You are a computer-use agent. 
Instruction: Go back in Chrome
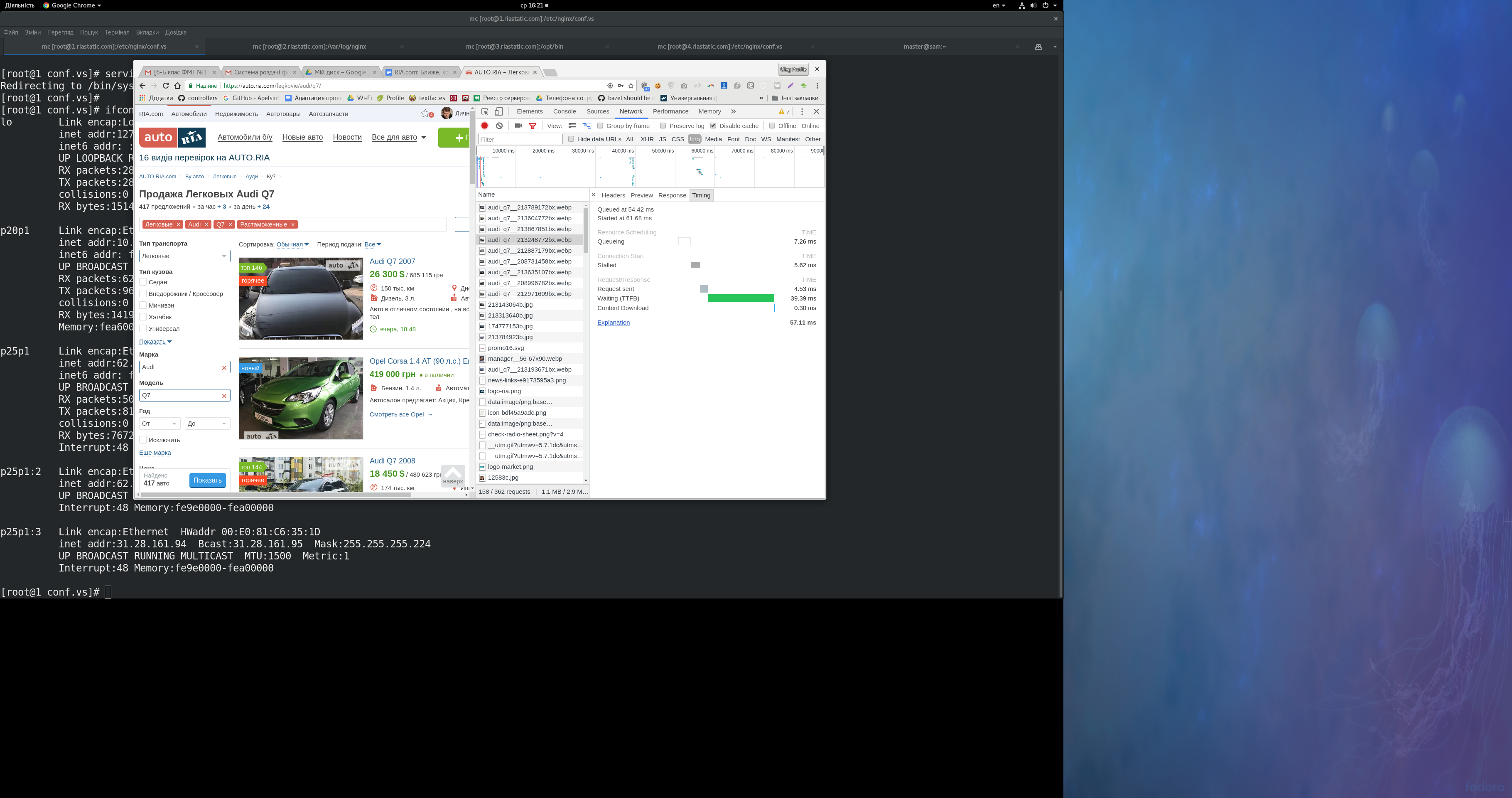tap(142, 86)
